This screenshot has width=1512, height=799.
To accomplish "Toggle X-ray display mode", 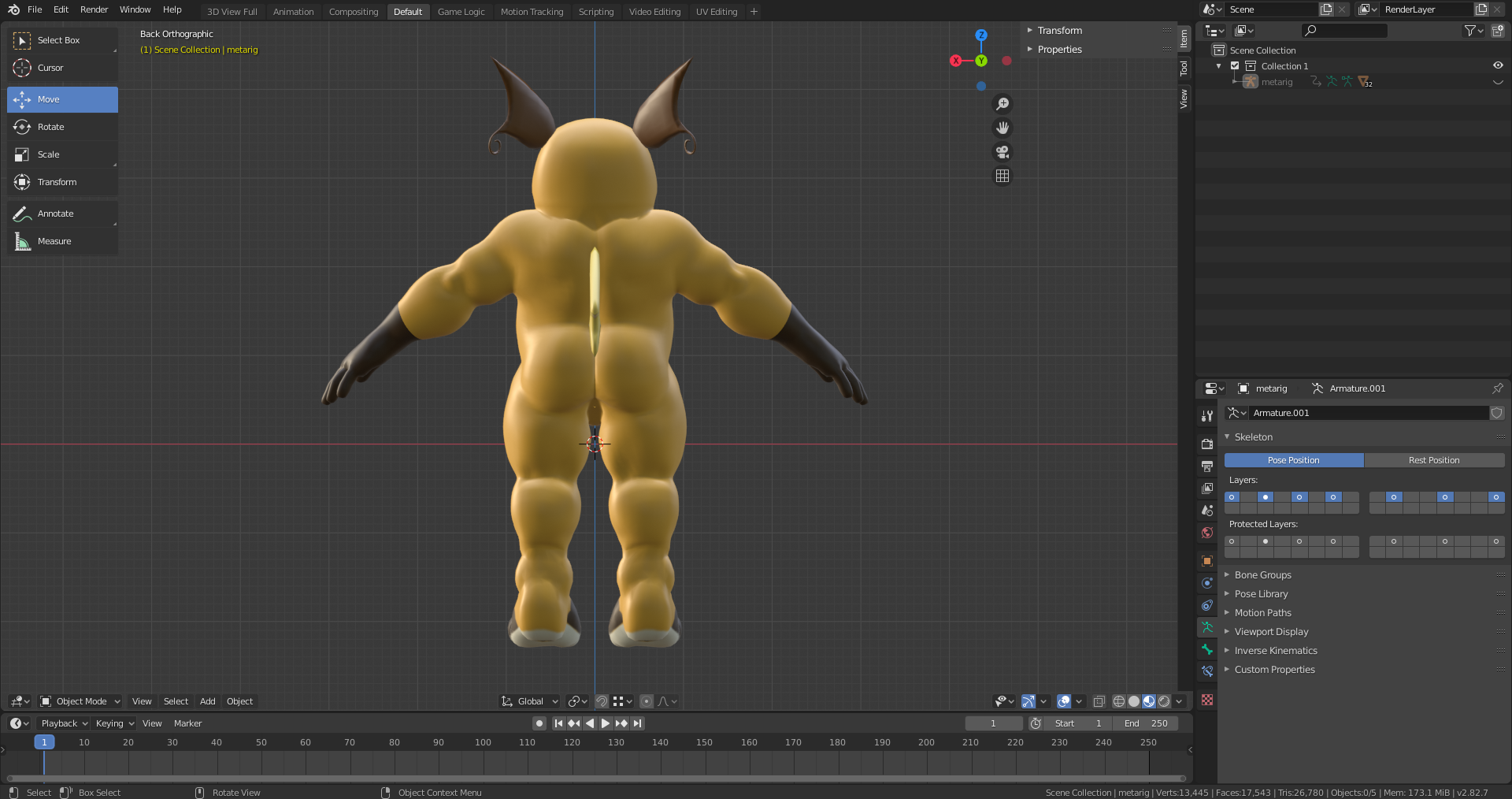I will (1099, 701).
